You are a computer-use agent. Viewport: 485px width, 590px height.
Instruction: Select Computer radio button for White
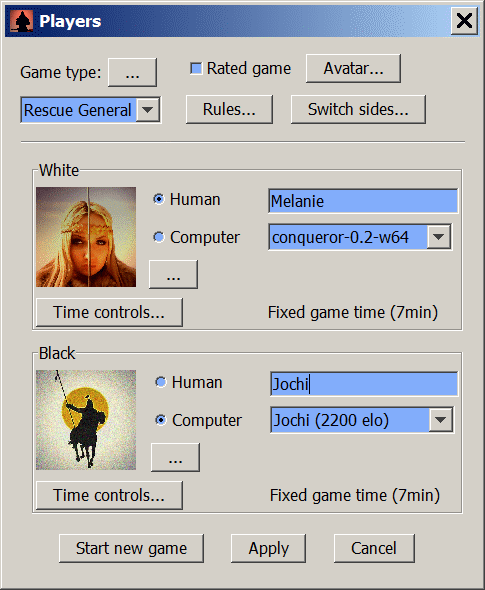(159, 237)
